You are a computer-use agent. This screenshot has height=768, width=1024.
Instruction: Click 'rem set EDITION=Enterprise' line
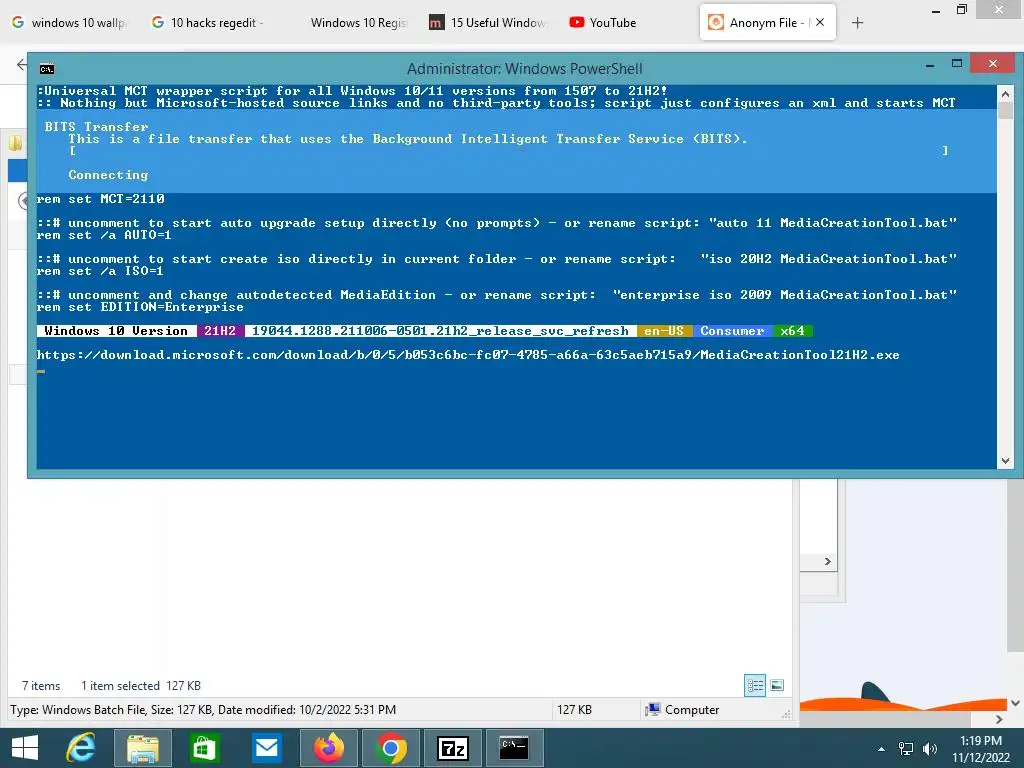(x=140, y=307)
